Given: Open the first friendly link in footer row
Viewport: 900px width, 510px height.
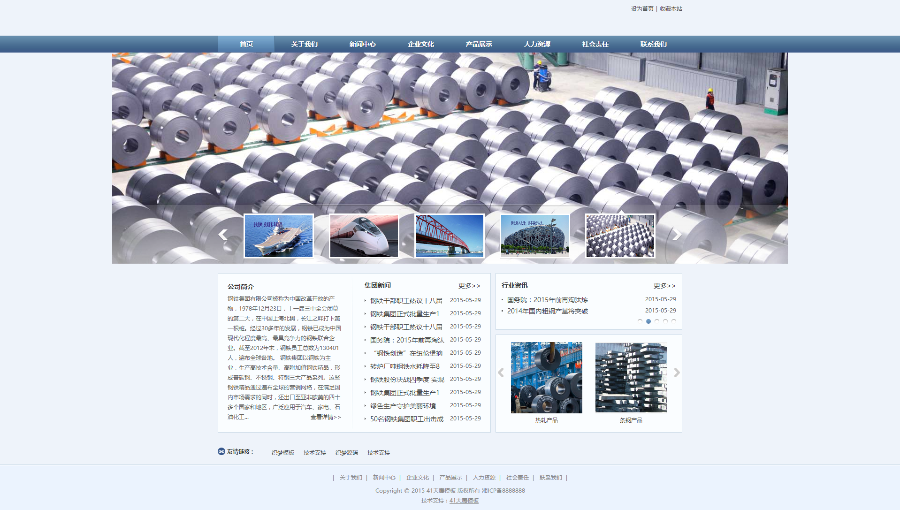Looking at the screenshot, I should [x=283, y=453].
